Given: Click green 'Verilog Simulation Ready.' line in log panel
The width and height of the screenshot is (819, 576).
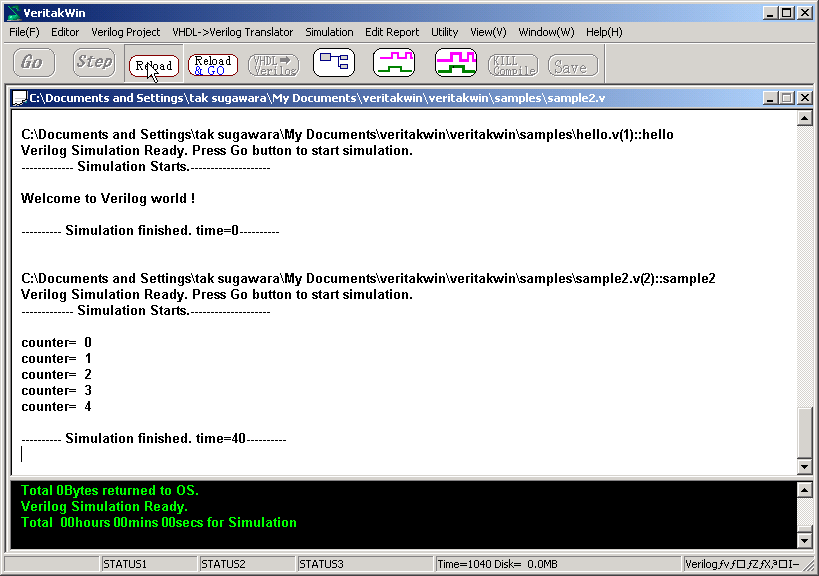Looking at the screenshot, I should point(104,507).
